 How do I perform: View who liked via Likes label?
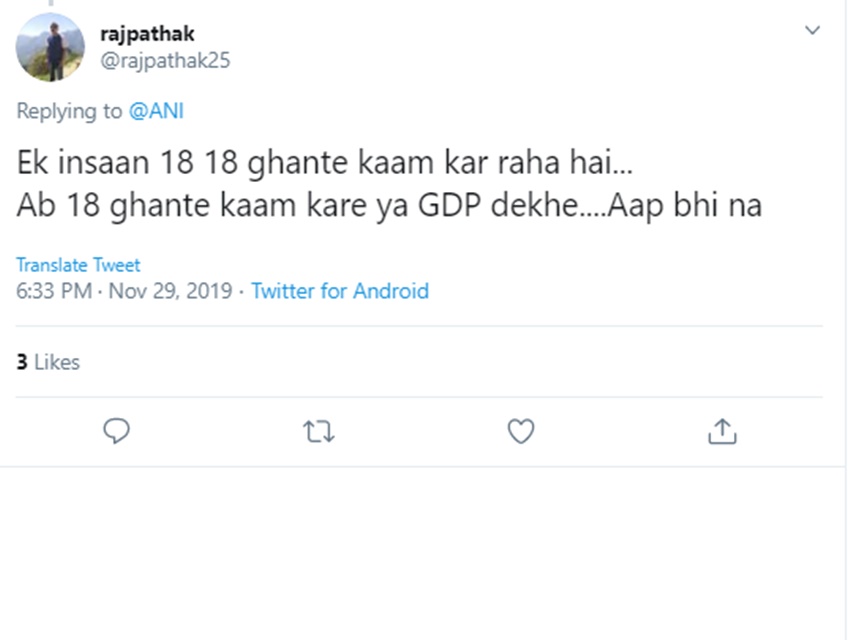[x=57, y=362]
